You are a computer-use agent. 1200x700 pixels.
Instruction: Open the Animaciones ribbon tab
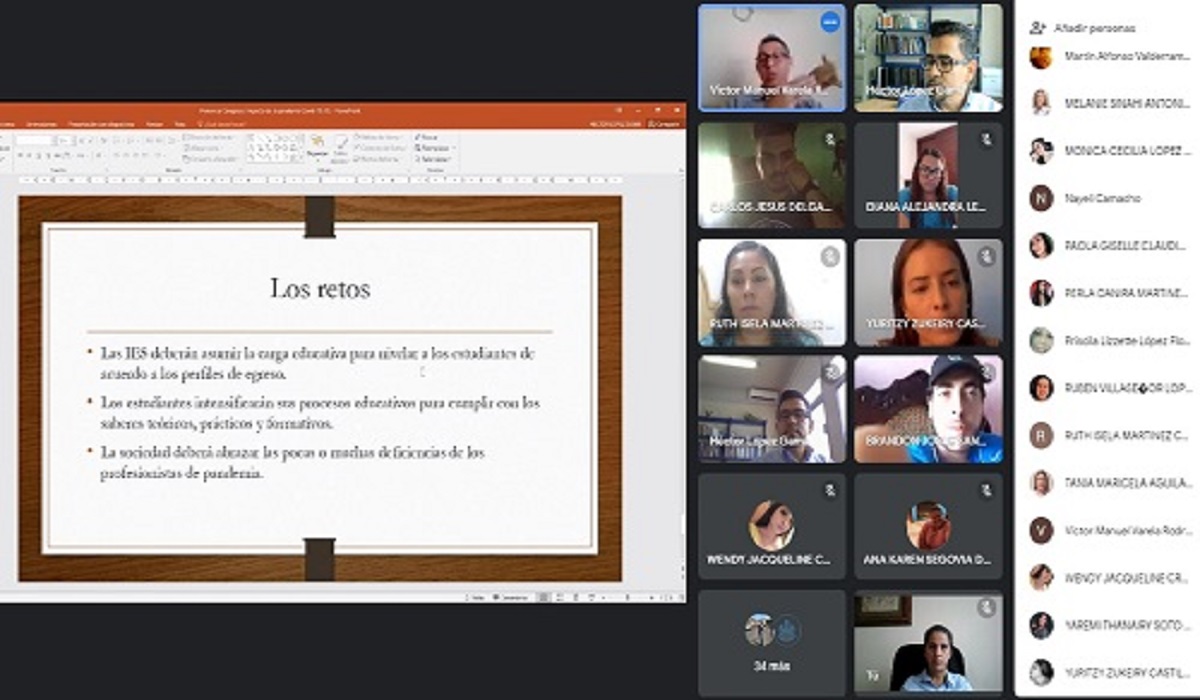click(41, 124)
